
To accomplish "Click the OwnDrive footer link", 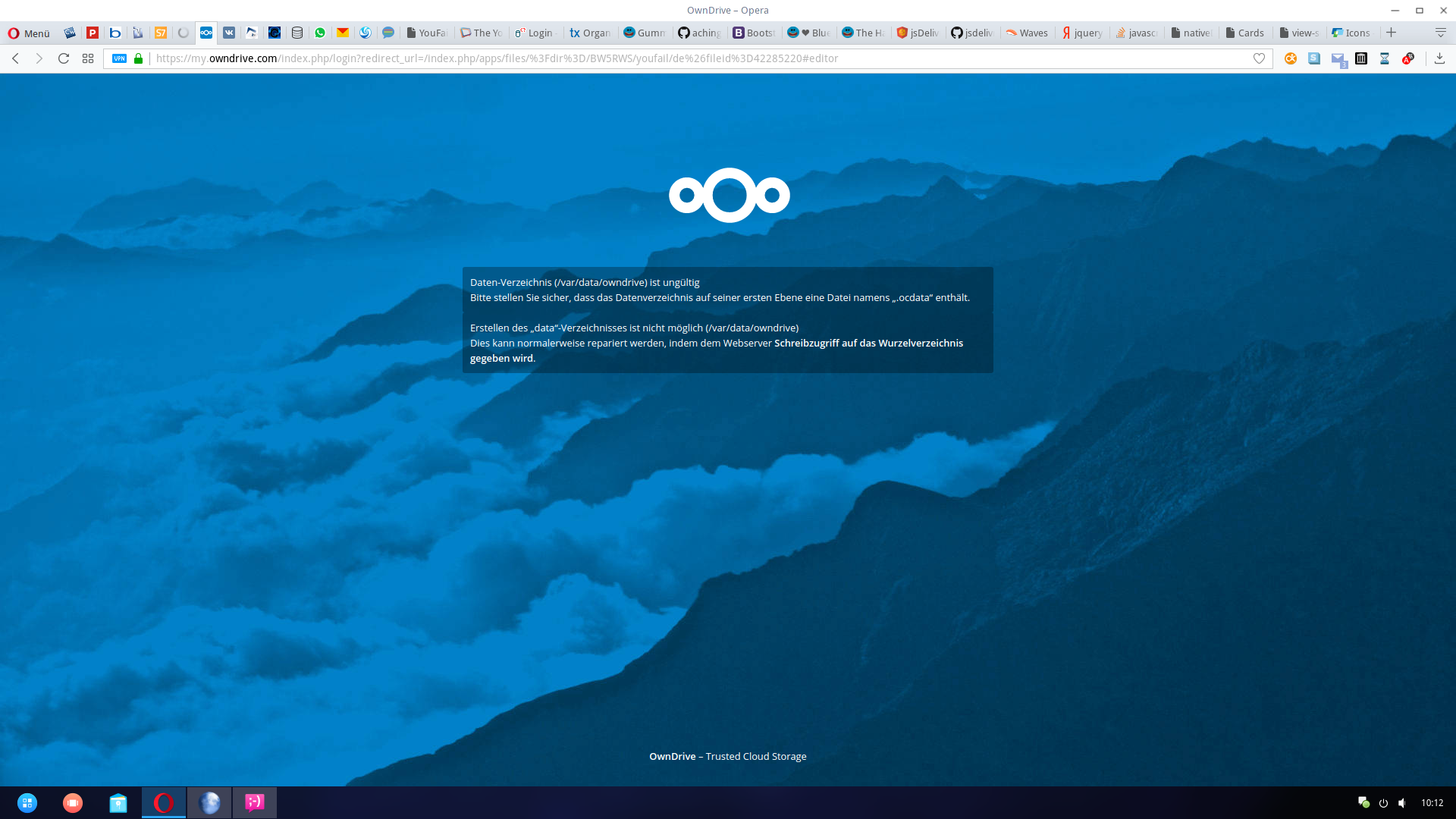I will (672, 756).
